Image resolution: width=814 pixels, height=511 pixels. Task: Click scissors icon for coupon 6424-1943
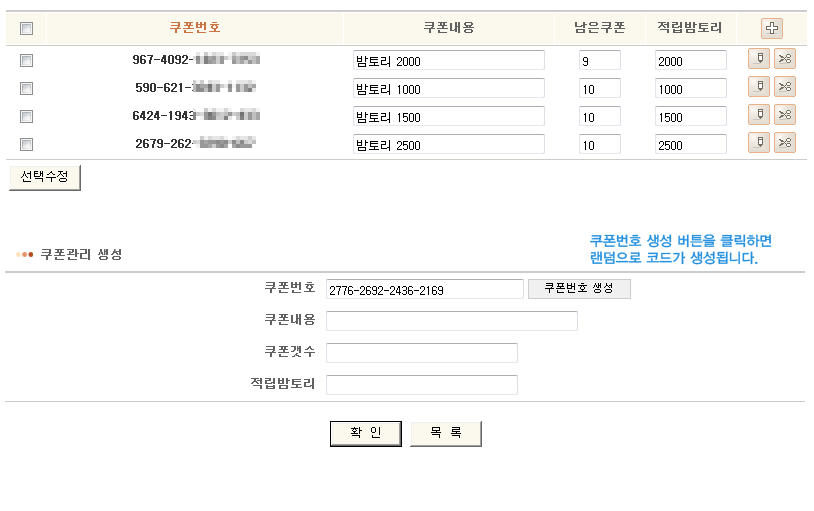[x=785, y=116]
